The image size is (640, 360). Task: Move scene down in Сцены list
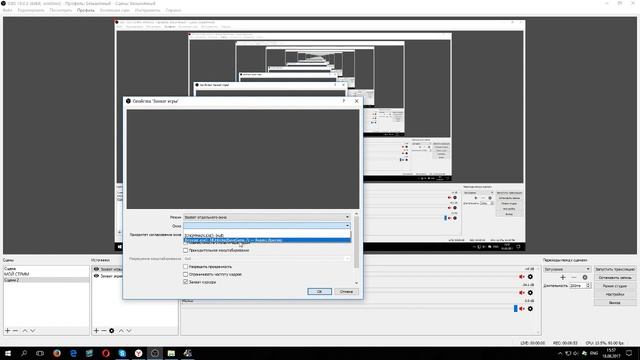(x=33, y=331)
